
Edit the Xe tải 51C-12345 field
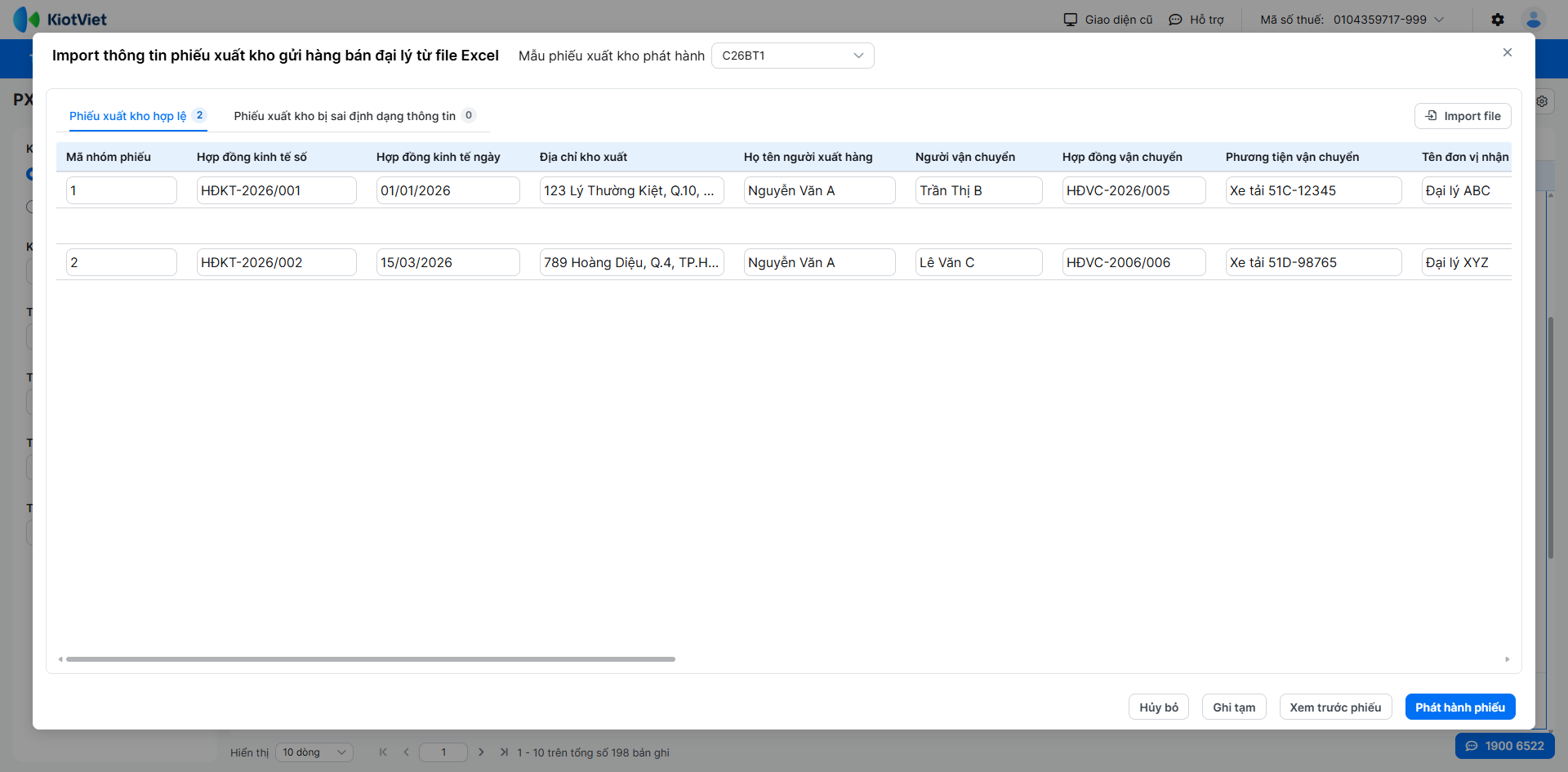1314,190
